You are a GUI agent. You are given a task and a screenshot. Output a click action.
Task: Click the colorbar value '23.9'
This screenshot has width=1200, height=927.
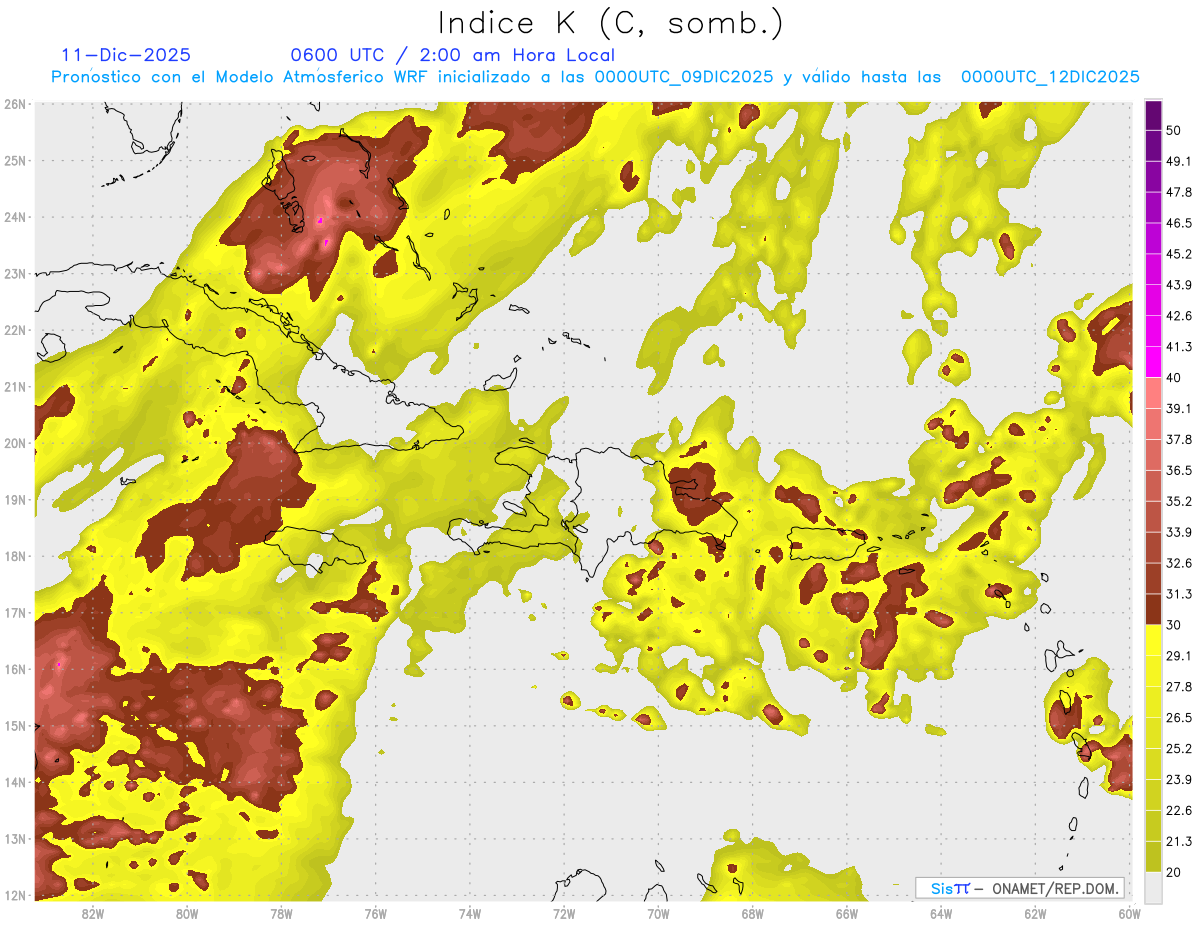pos(1179,780)
